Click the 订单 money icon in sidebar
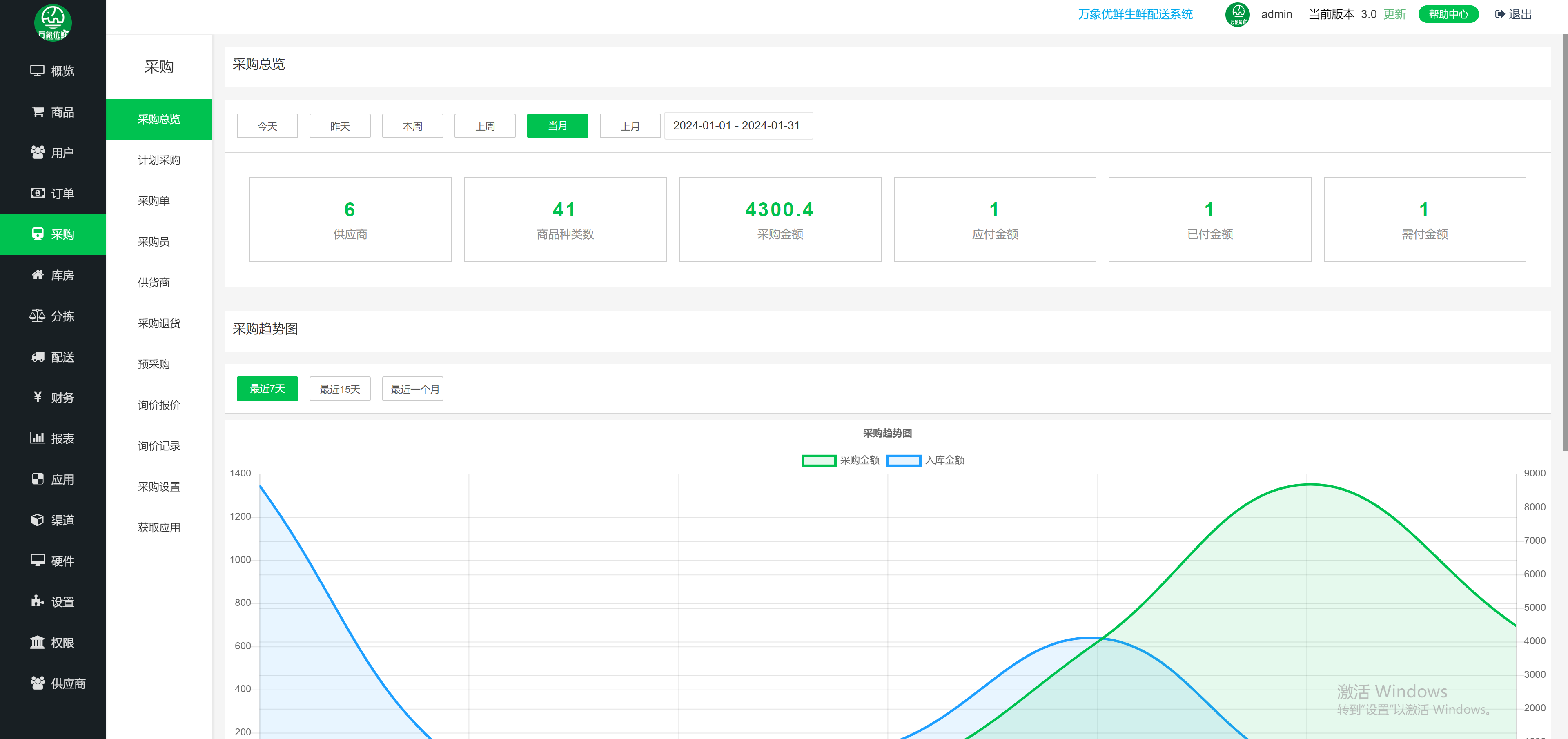1568x739 pixels. pos(37,193)
